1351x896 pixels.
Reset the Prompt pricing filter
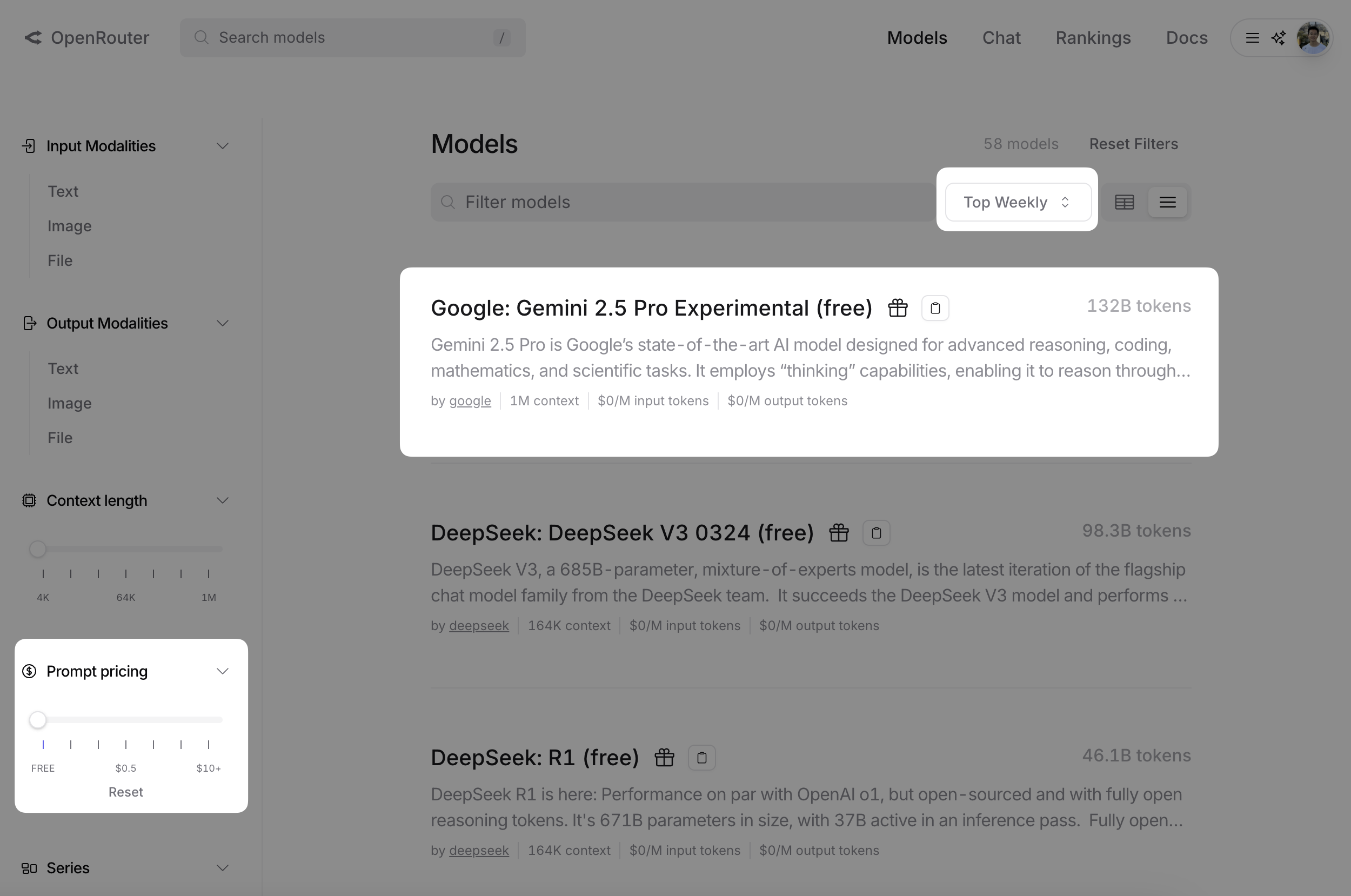click(x=126, y=792)
